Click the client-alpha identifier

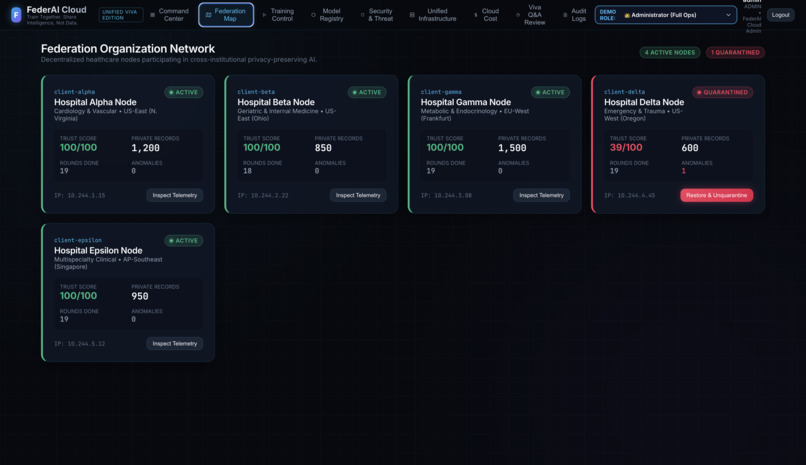point(75,92)
